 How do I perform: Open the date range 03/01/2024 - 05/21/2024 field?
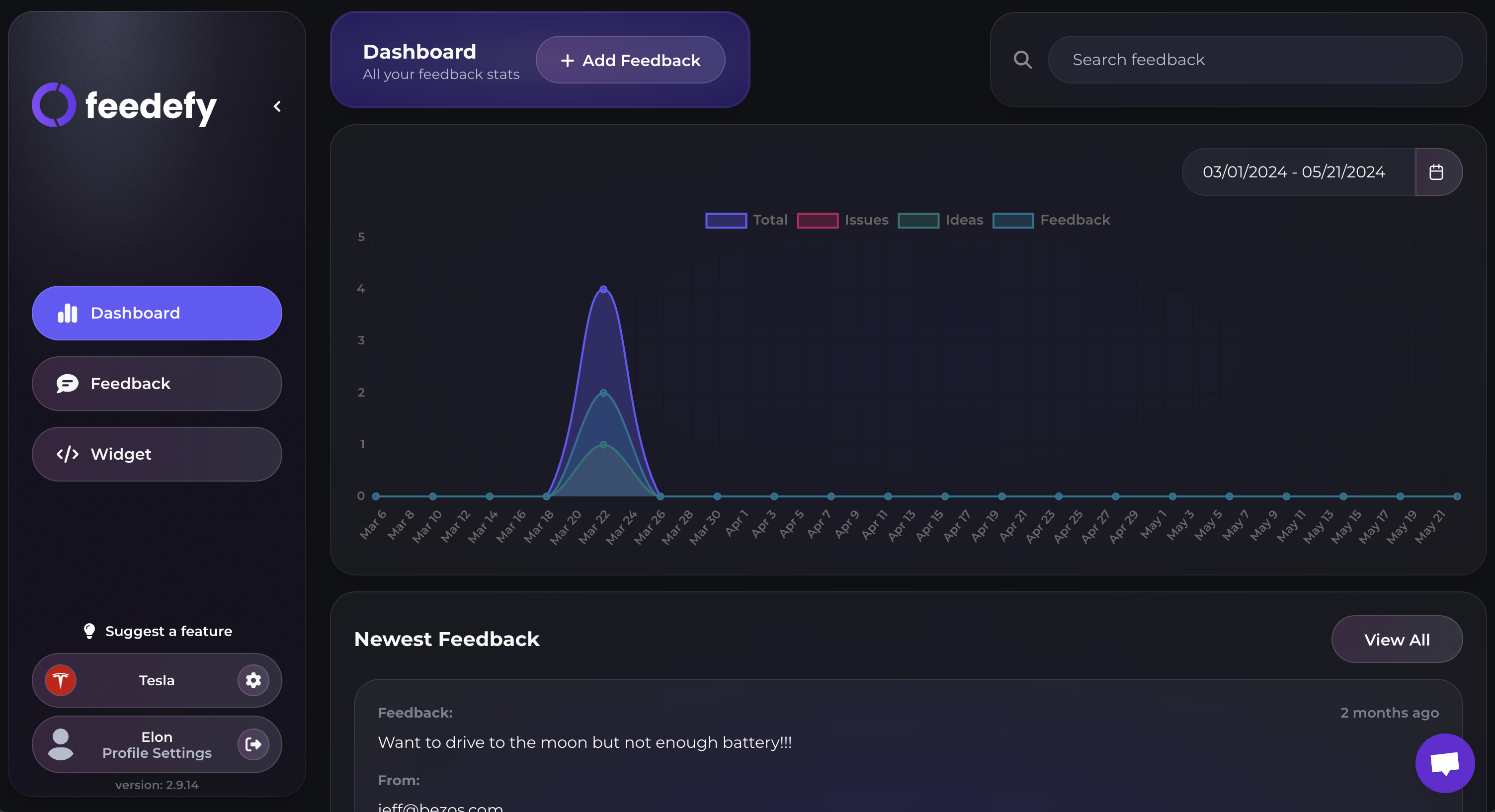tap(1294, 172)
